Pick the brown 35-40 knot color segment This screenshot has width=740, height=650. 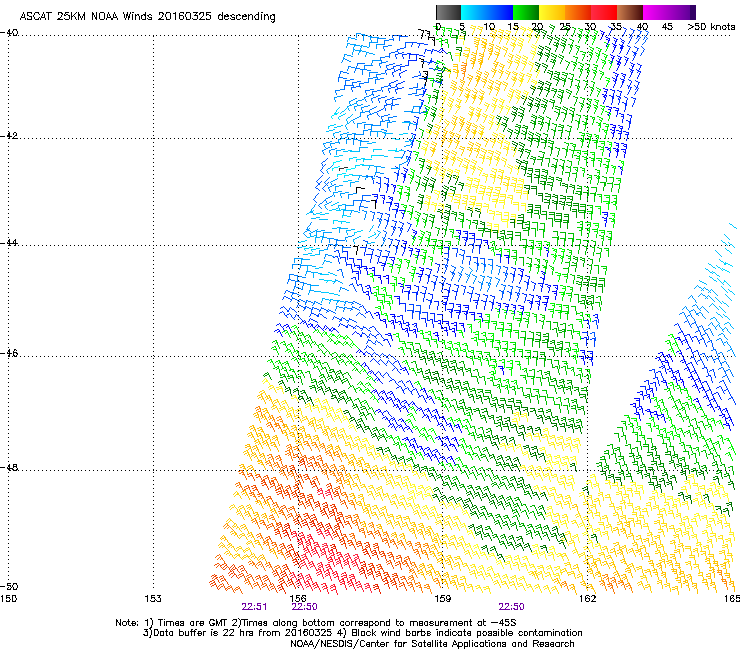[x=630, y=12]
